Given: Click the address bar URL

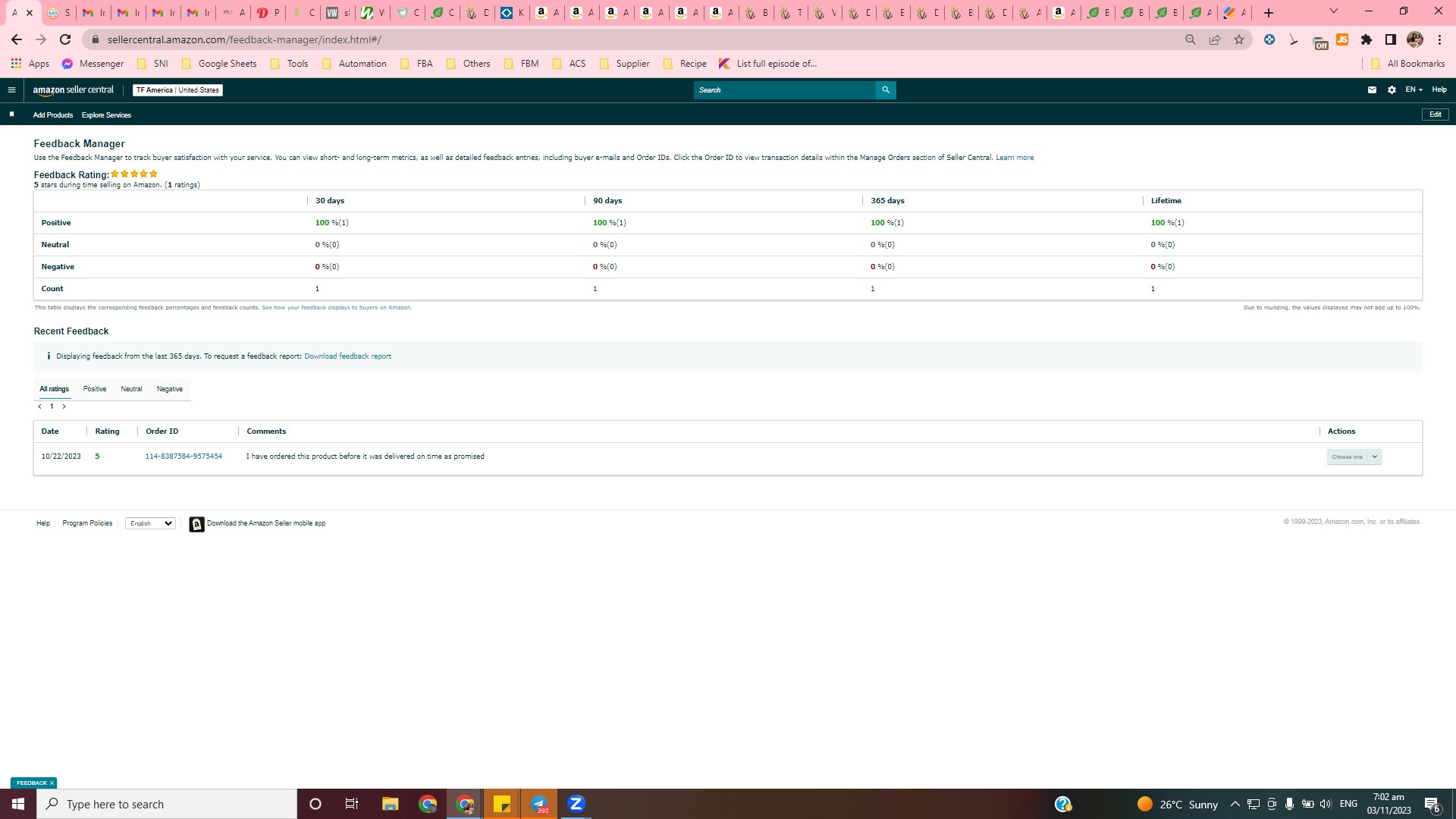Looking at the screenshot, I should click(x=244, y=39).
